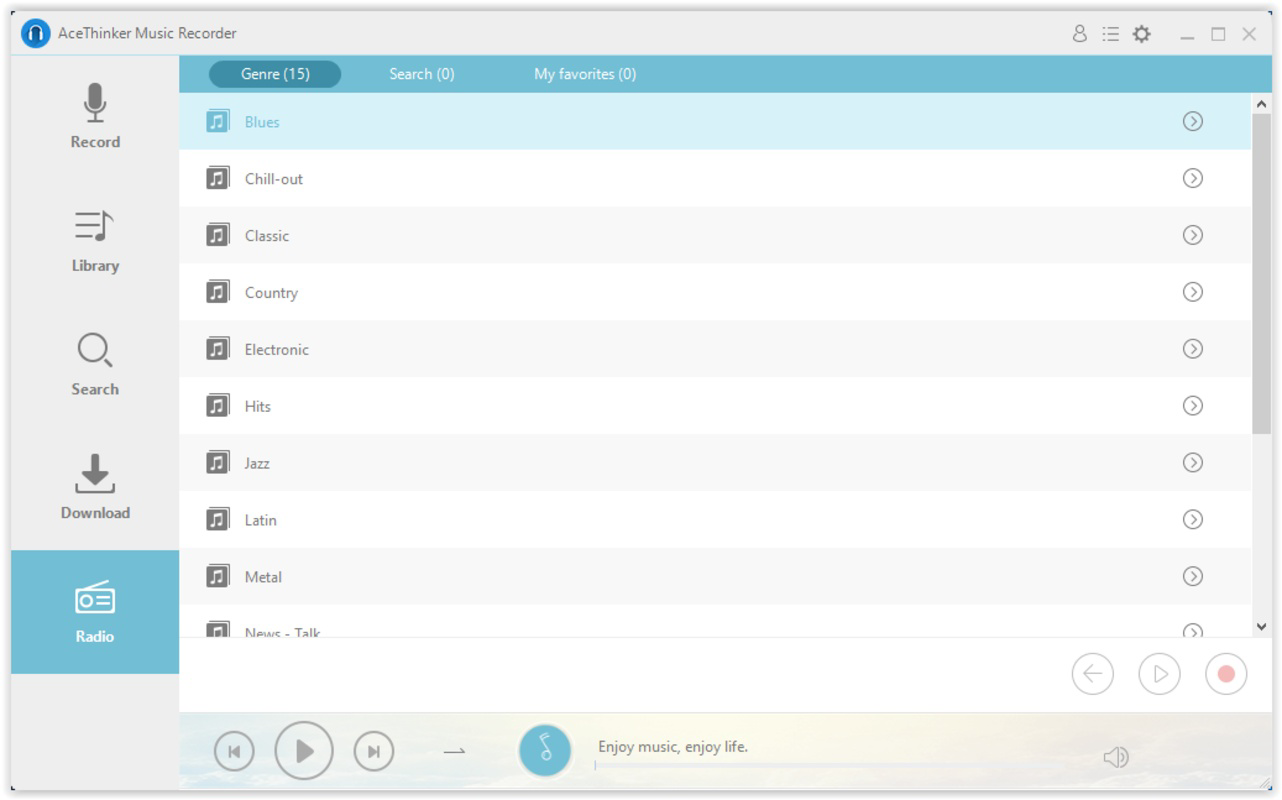1282x800 pixels.
Task: Select the Blues genre label
Action: point(262,121)
